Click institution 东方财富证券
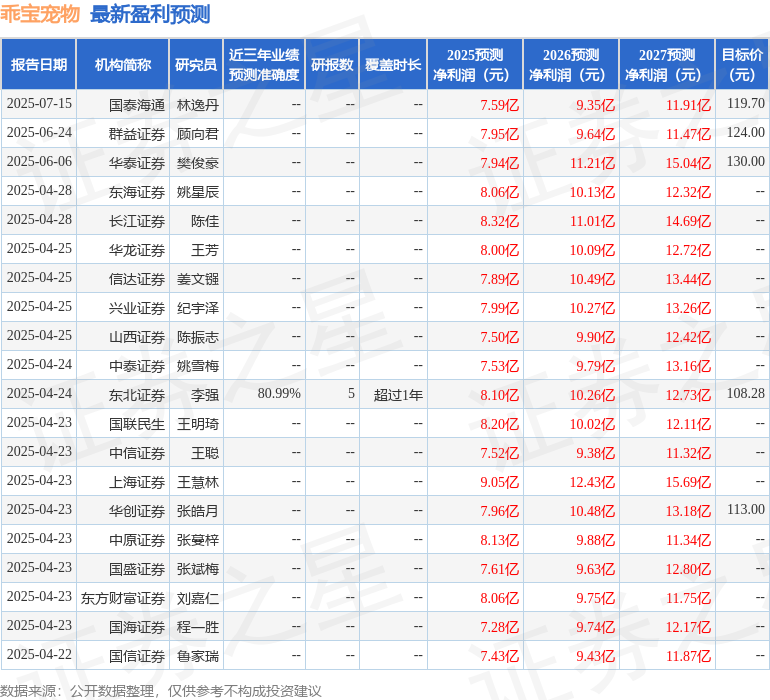The image size is (770, 700). point(123,598)
